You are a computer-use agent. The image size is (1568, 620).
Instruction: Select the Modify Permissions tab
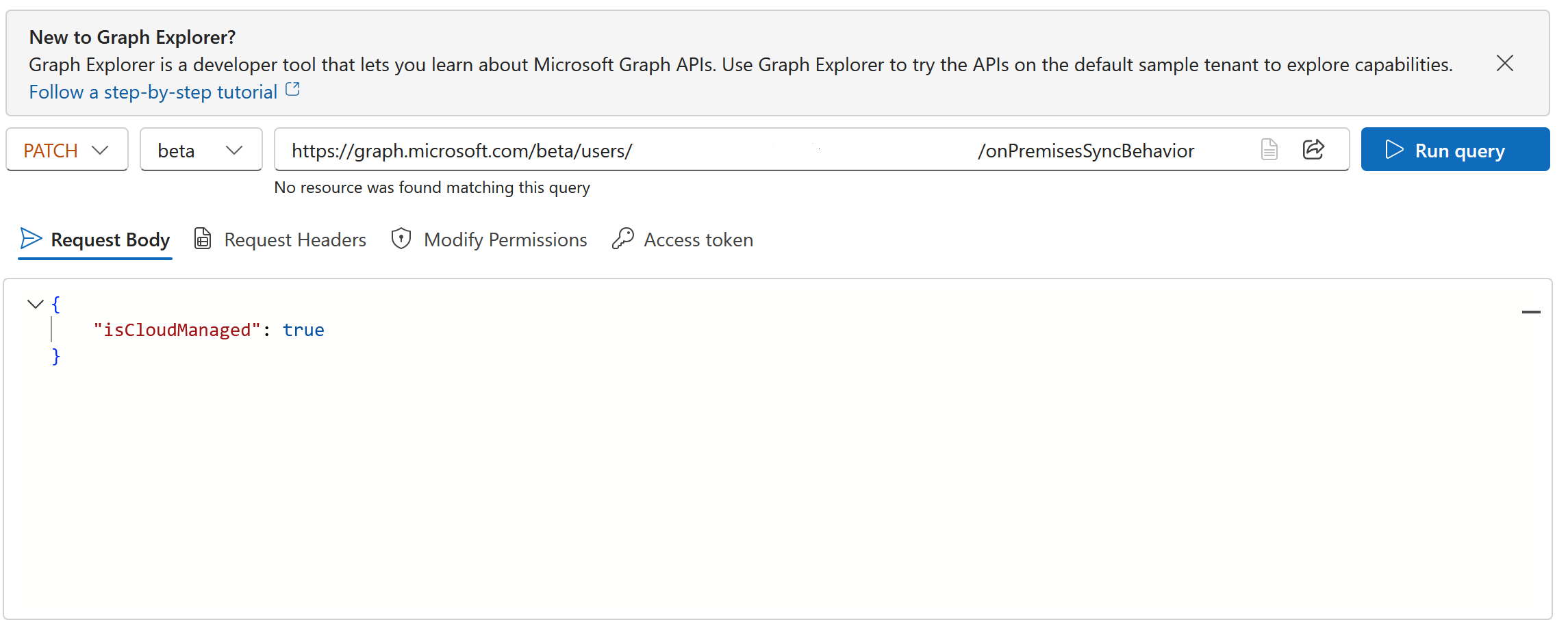(x=505, y=240)
